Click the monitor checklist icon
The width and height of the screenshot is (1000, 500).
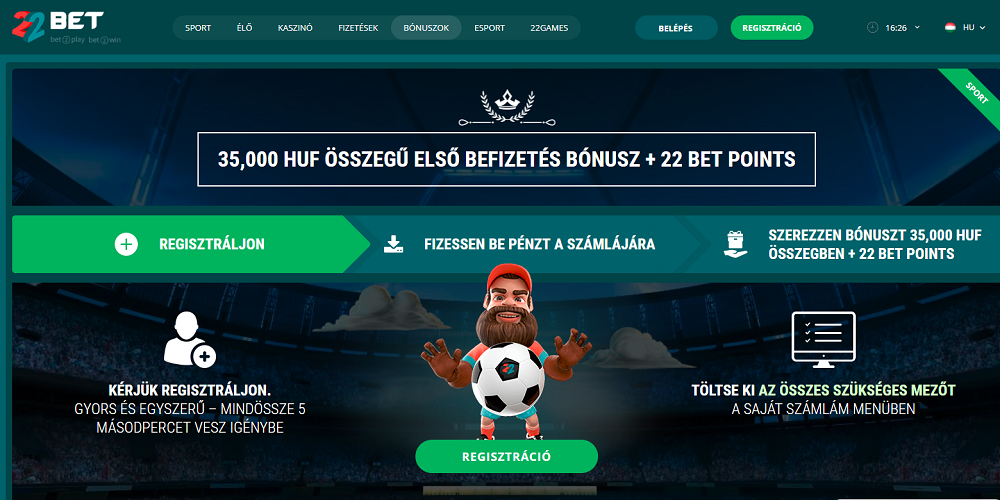coord(823,339)
